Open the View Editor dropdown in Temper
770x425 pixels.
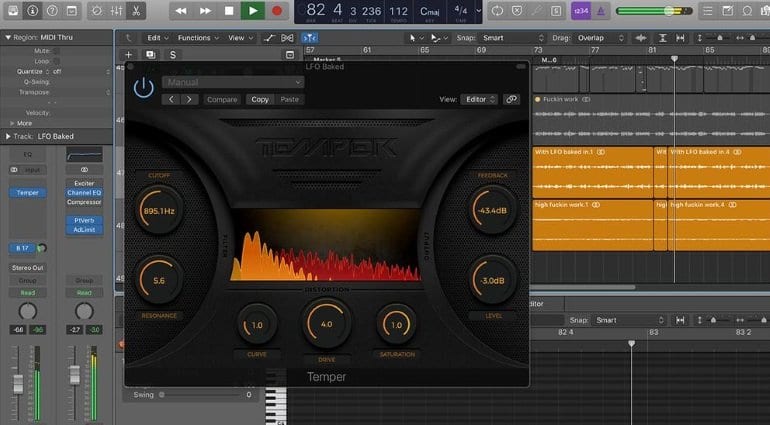tap(479, 99)
